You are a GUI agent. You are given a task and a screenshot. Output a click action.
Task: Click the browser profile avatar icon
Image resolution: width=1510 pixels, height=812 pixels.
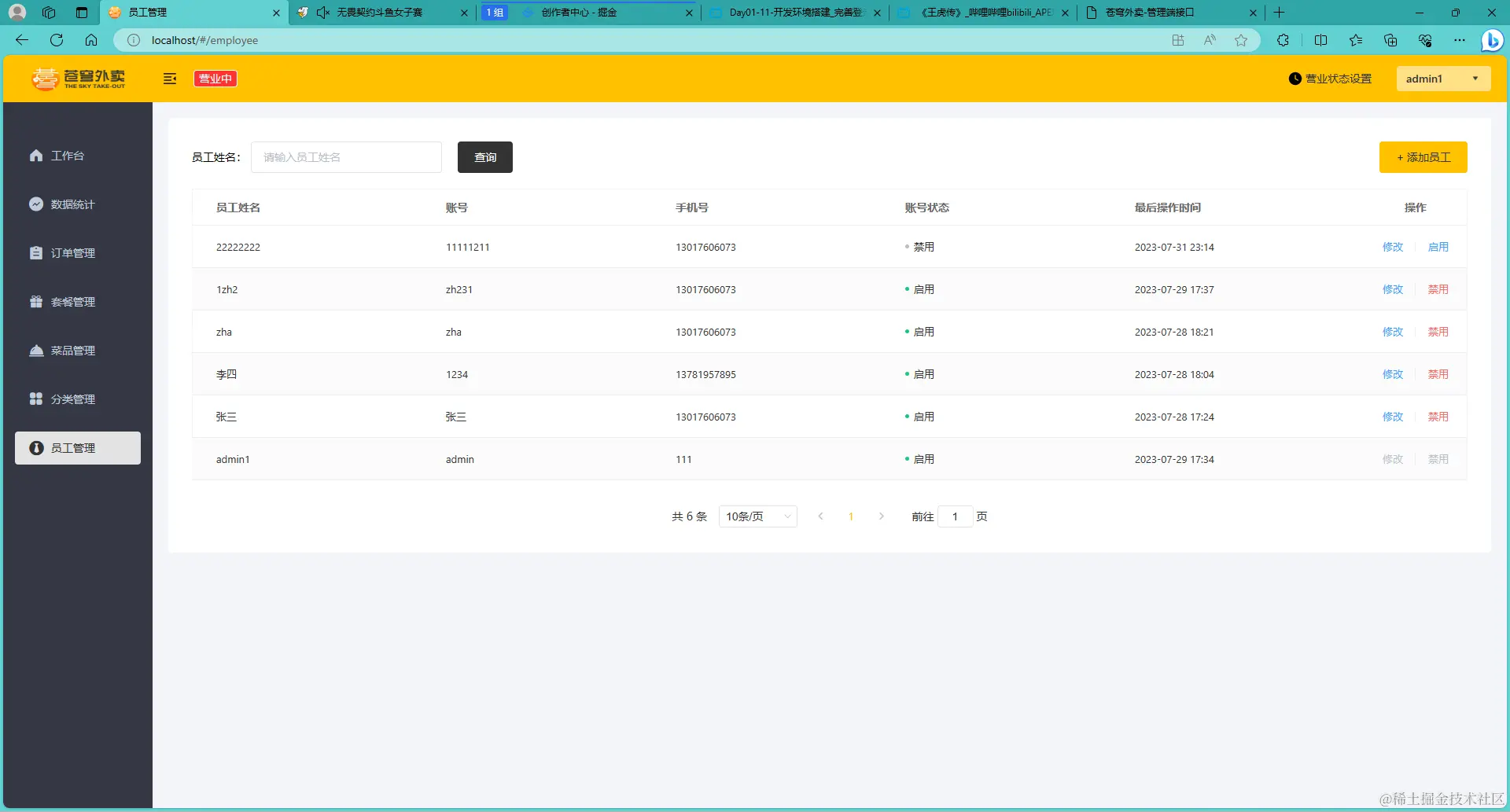tap(17, 13)
